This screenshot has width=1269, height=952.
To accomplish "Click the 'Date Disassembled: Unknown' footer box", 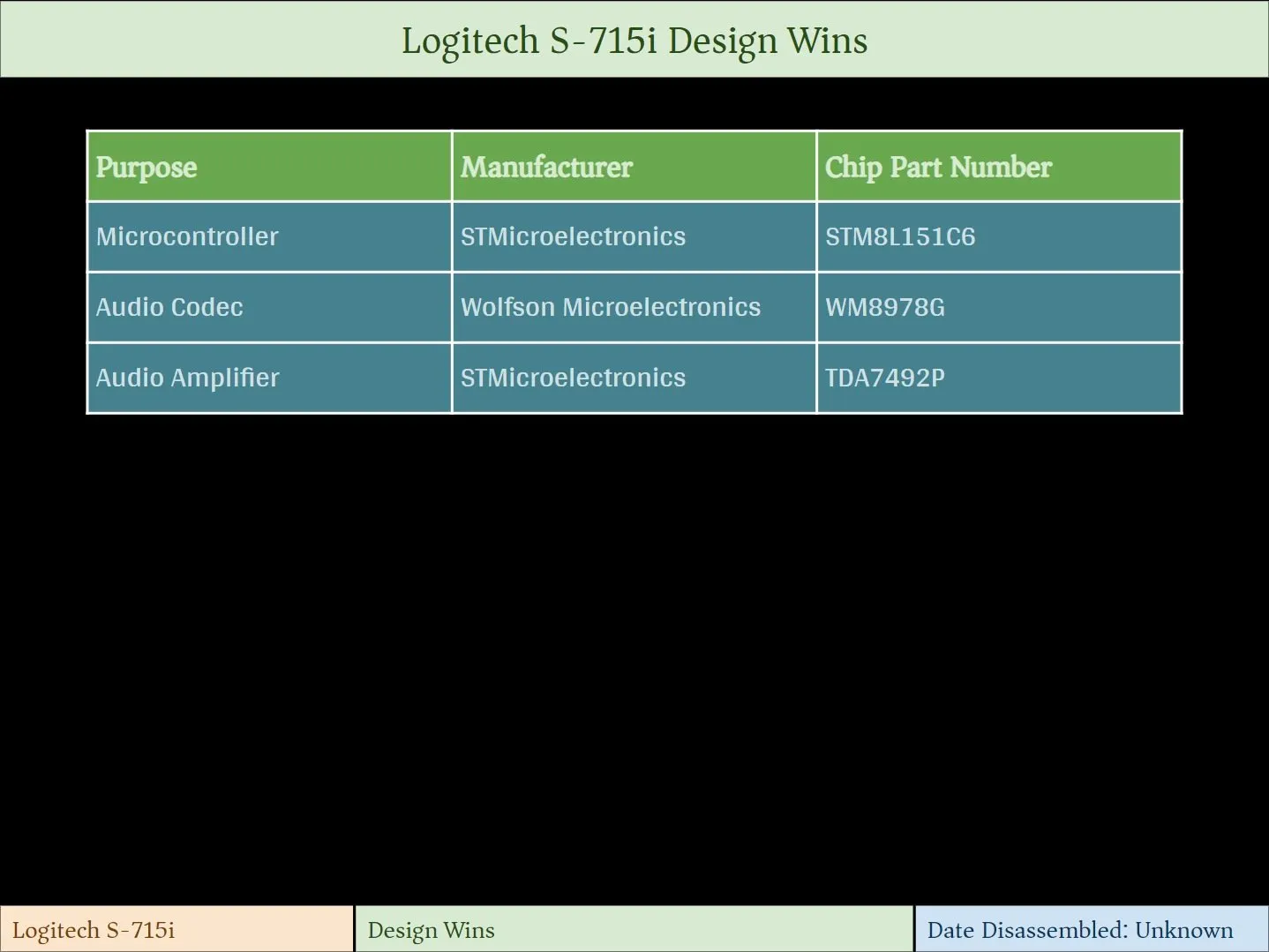I will pyautogui.click(x=1079, y=930).
